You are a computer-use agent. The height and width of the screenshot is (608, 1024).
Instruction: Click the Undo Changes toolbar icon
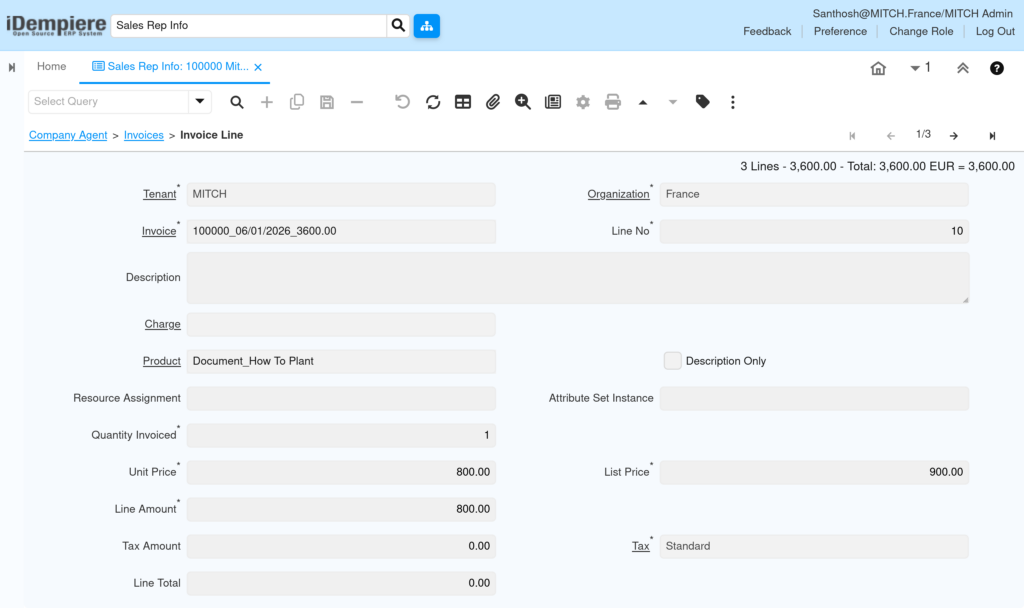[x=402, y=102]
